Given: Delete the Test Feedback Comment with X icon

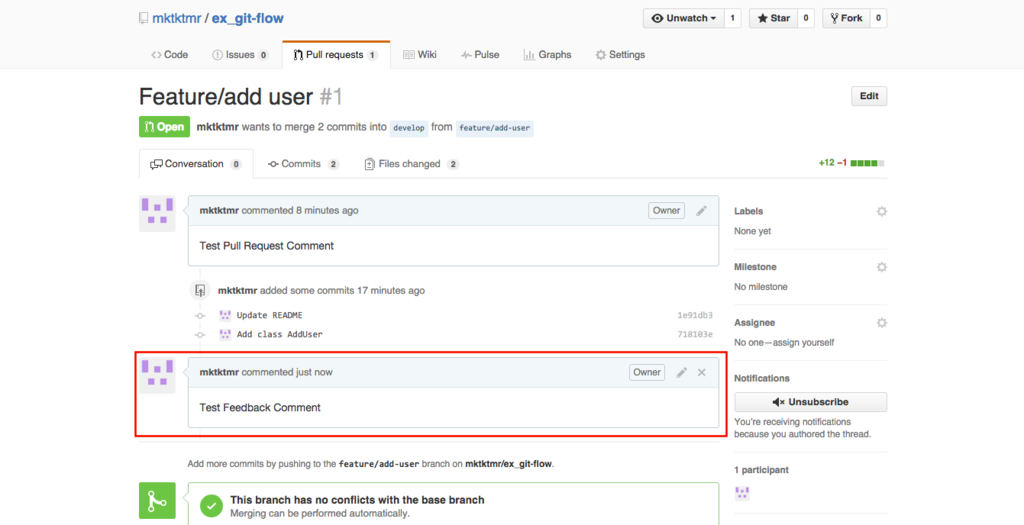Looking at the screenshot, I should (x=701, y=372).
